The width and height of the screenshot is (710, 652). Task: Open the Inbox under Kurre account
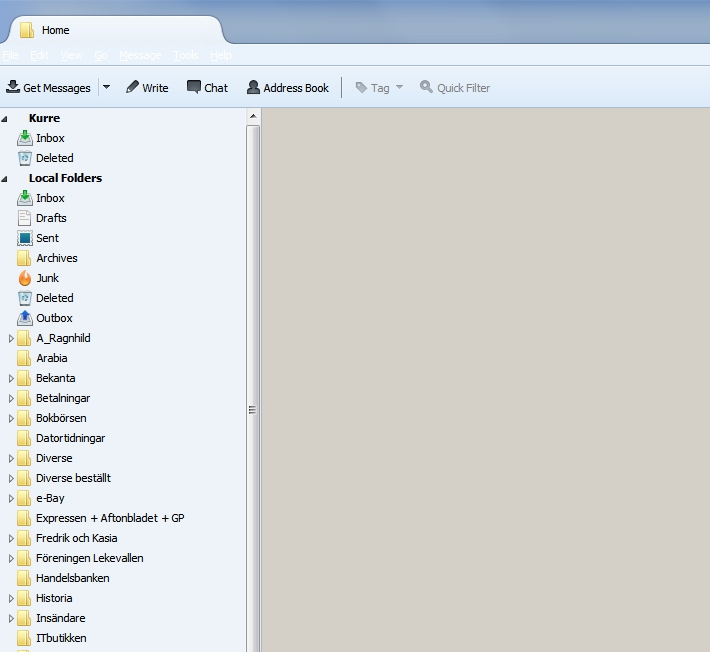50,138
